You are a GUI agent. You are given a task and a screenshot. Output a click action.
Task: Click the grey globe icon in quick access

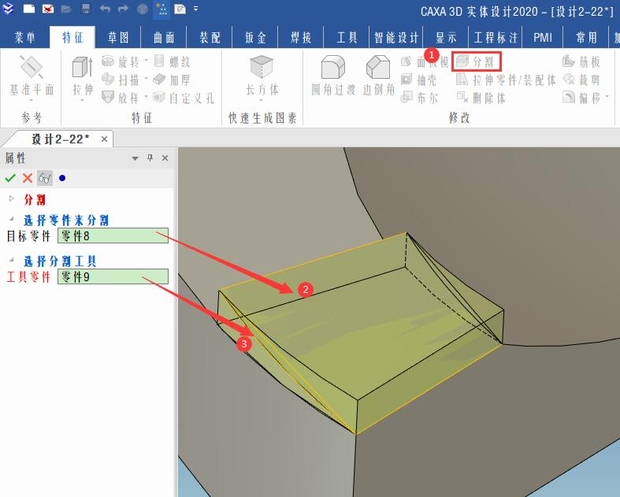[142, 9]
